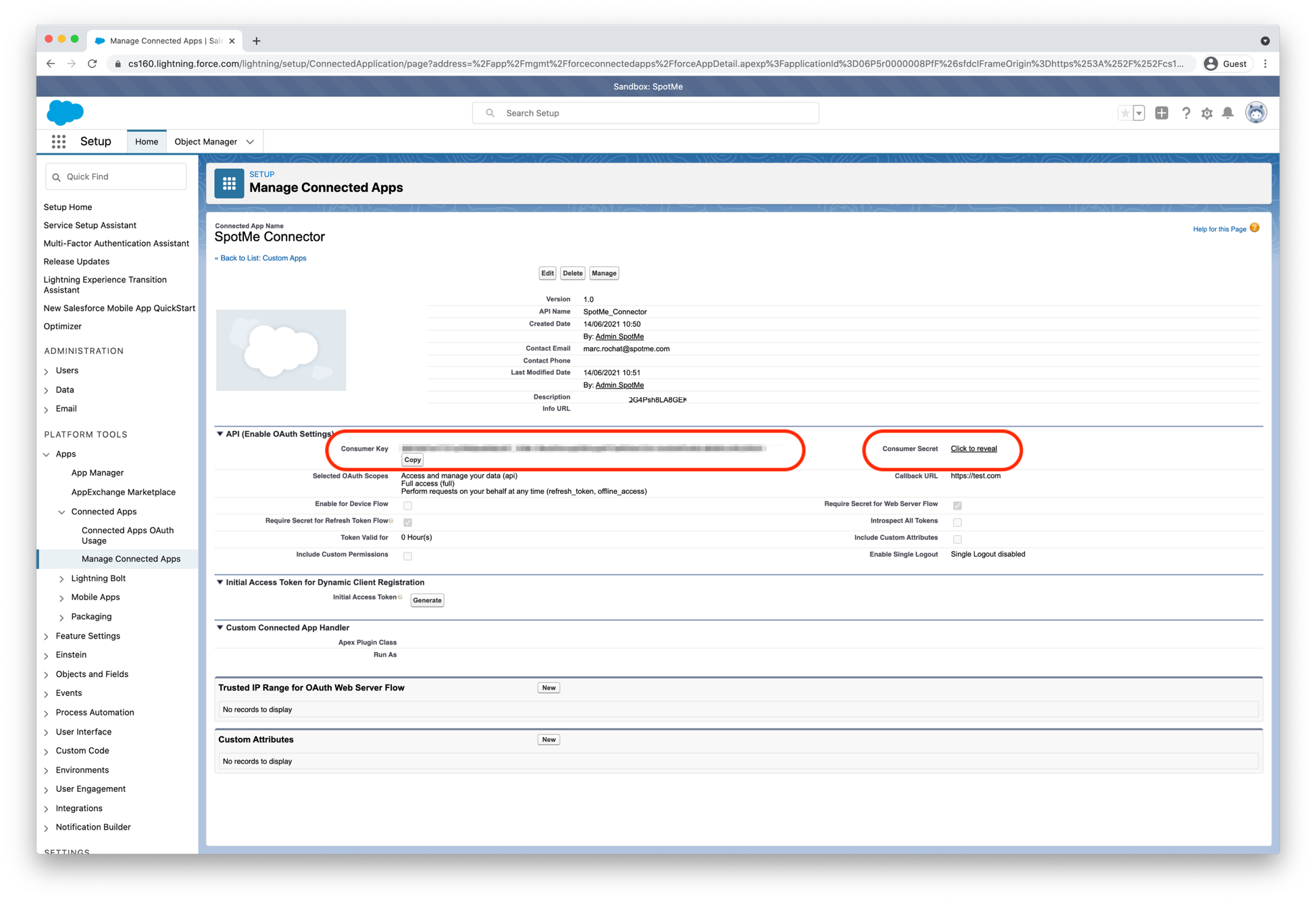Open the global actions plus icon
Viewport: 1316px width, 902px height.
tap(1161, 113)
